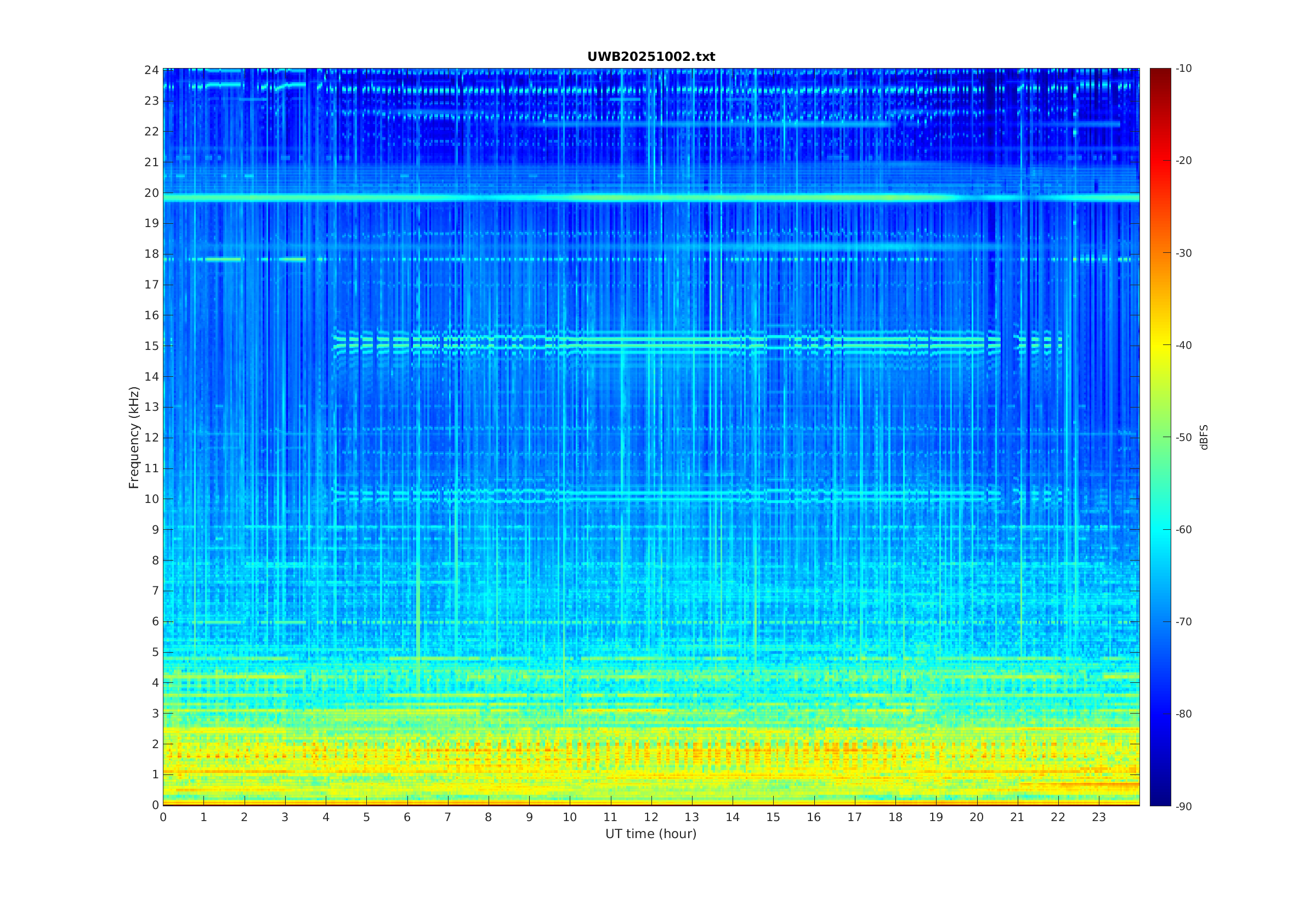The width and height of the screenshot is (1316, 905).
Task: Click the -70 tick label on the colorbar
Action: tap(1183, 621)
